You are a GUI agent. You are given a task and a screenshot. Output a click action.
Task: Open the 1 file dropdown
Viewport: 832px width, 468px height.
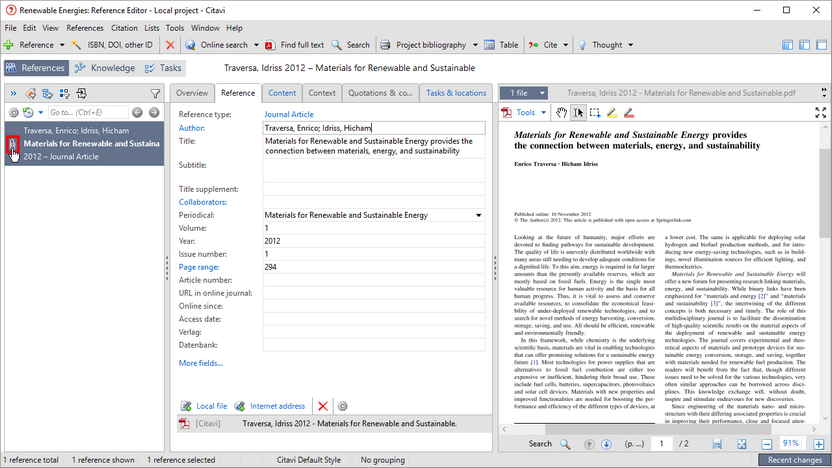(x=524, y=93)
